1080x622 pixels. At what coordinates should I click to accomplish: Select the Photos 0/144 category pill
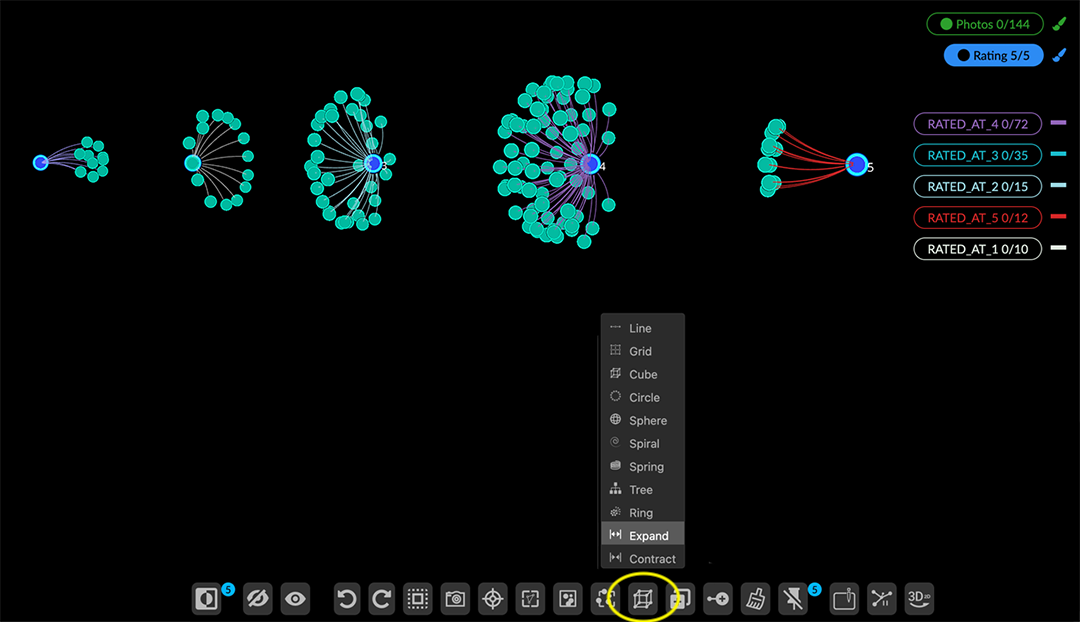coord(984,24)
